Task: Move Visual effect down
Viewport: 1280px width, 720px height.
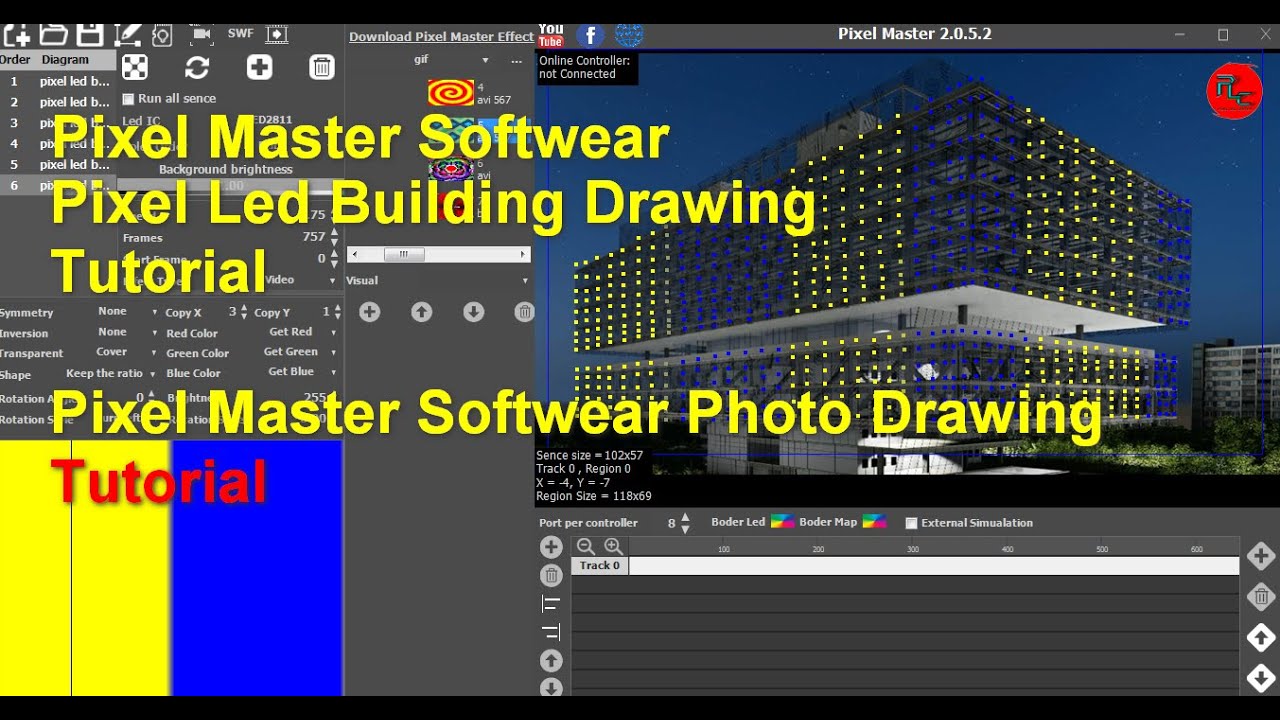Action: click(474, 312)
